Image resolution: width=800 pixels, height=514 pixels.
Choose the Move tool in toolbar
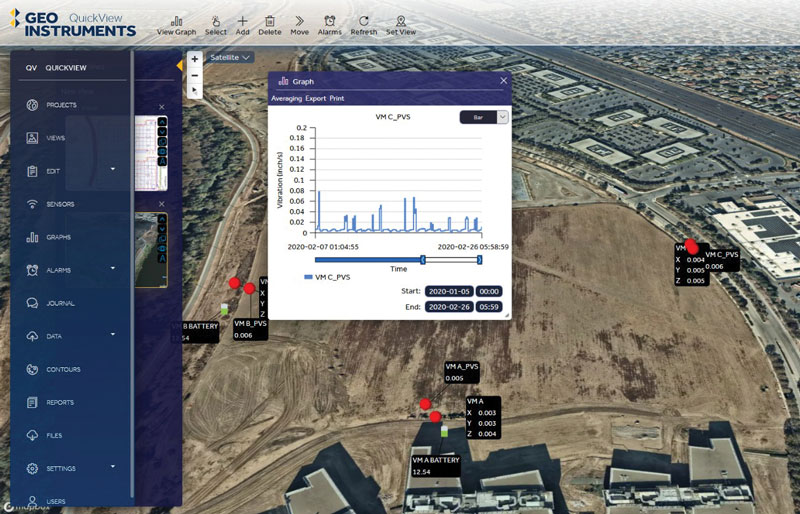pos(299,25)
